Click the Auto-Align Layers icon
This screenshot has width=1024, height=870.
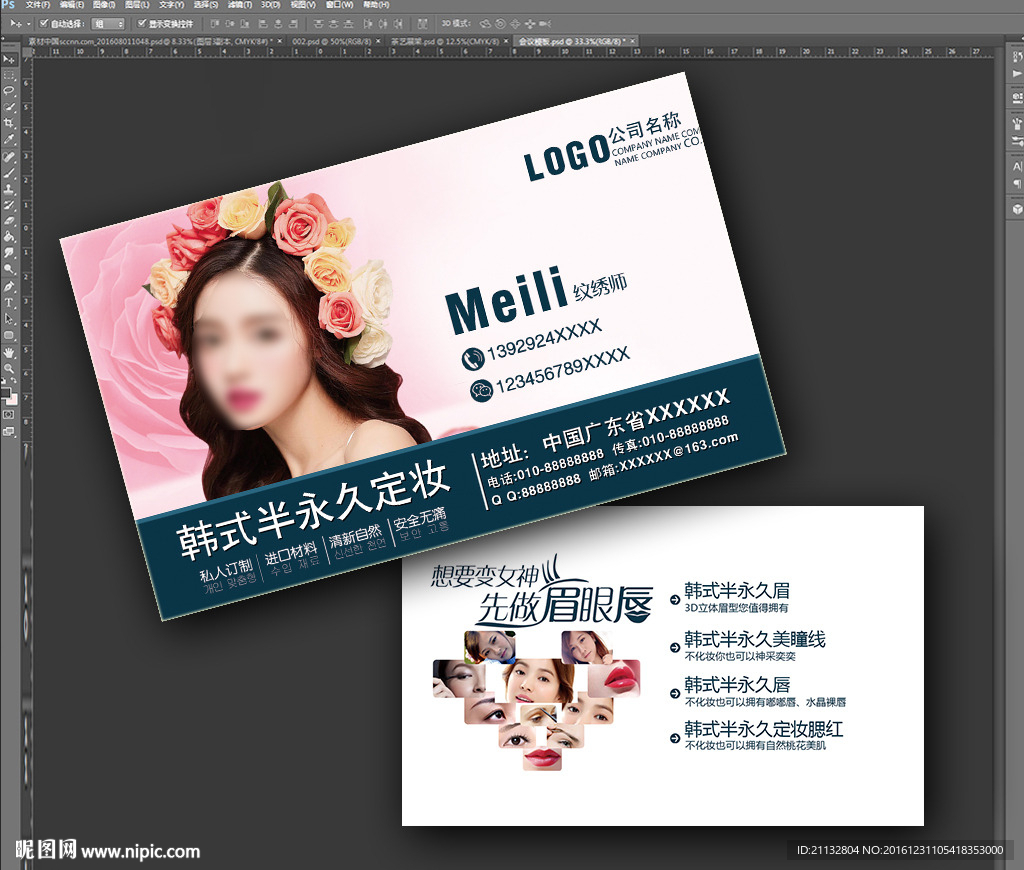(423, 24)
